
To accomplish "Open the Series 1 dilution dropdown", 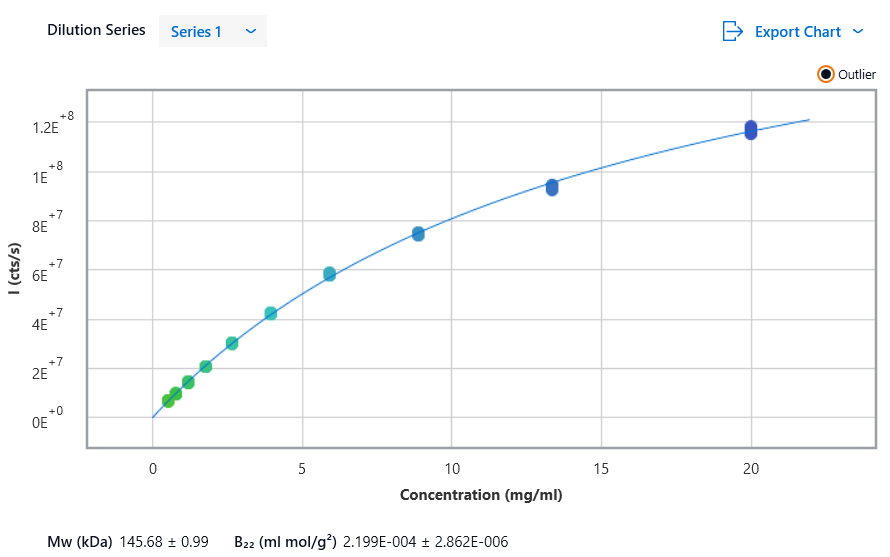I will (213, 31).
